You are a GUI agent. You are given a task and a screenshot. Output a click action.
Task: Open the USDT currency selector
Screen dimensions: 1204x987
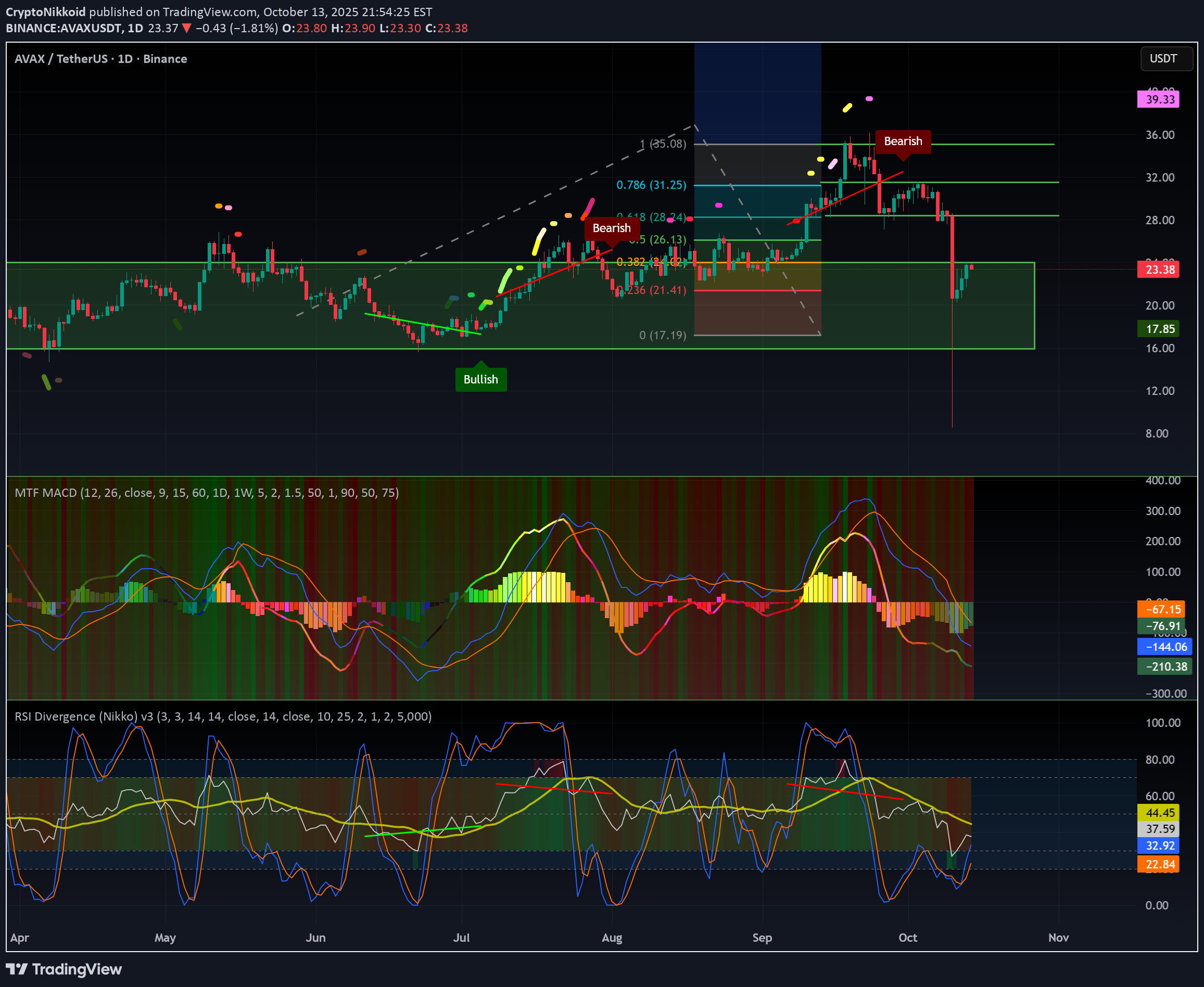[x=1167, y=59]
